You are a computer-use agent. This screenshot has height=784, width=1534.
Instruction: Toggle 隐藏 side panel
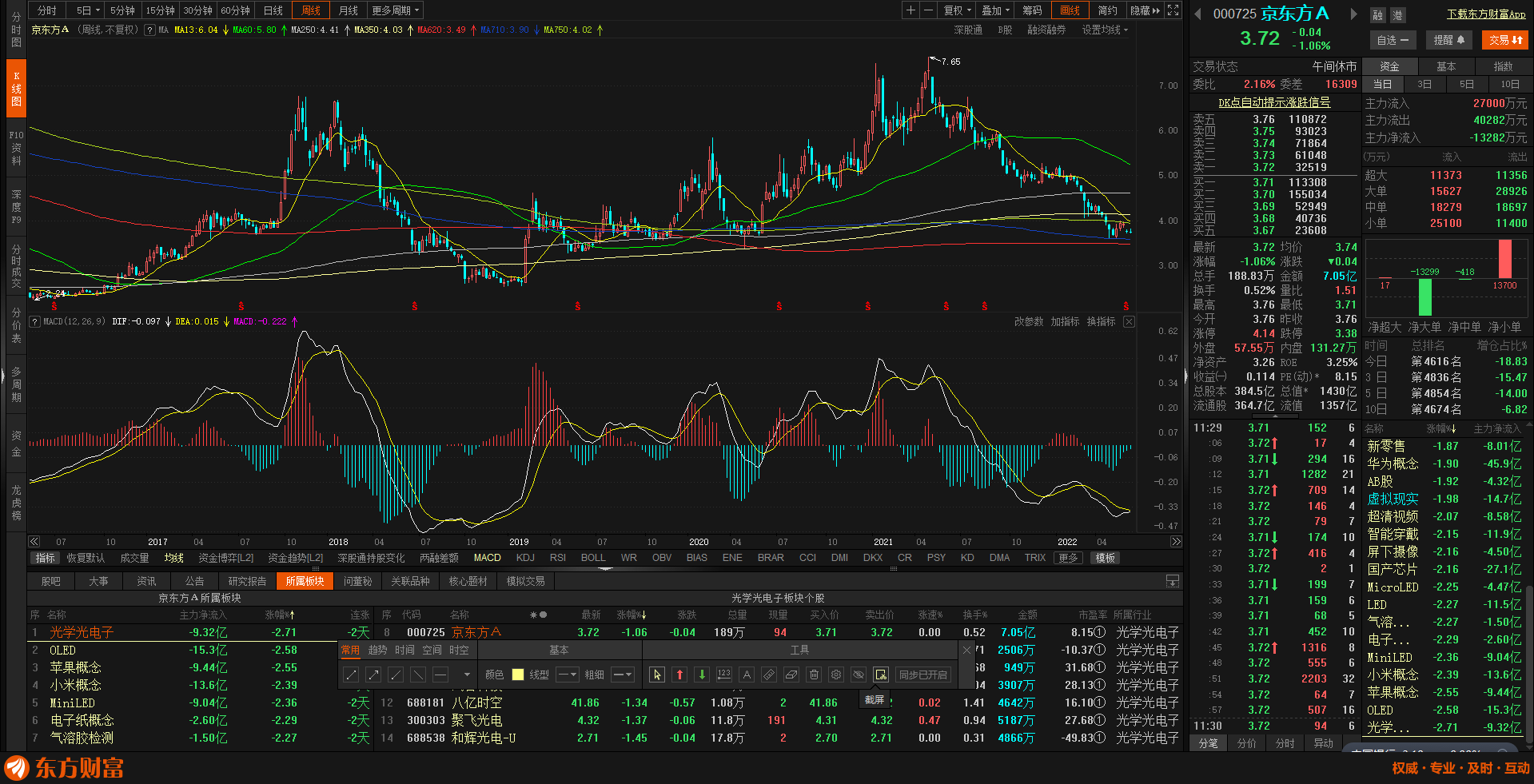tap(1145, 10)
